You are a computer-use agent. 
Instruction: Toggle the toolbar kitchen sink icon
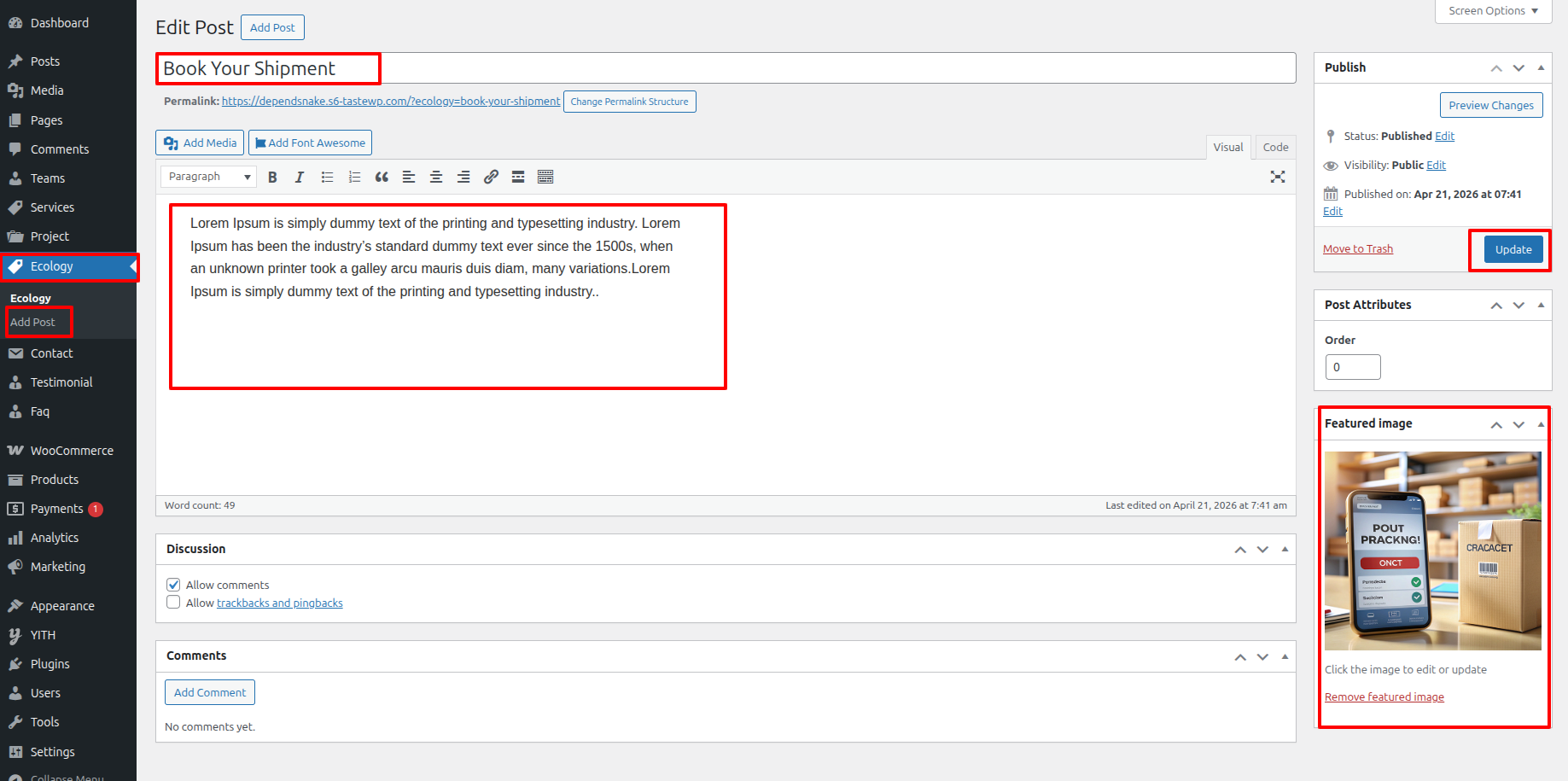pos(545,177)
